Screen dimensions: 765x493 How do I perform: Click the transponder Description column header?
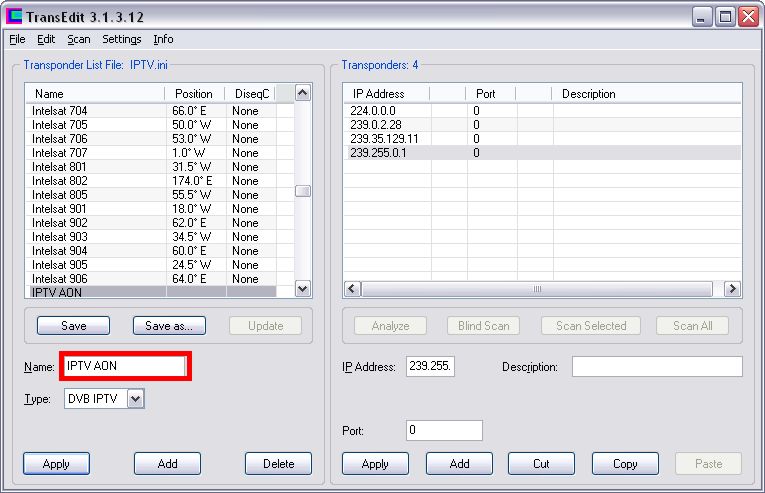646,94
